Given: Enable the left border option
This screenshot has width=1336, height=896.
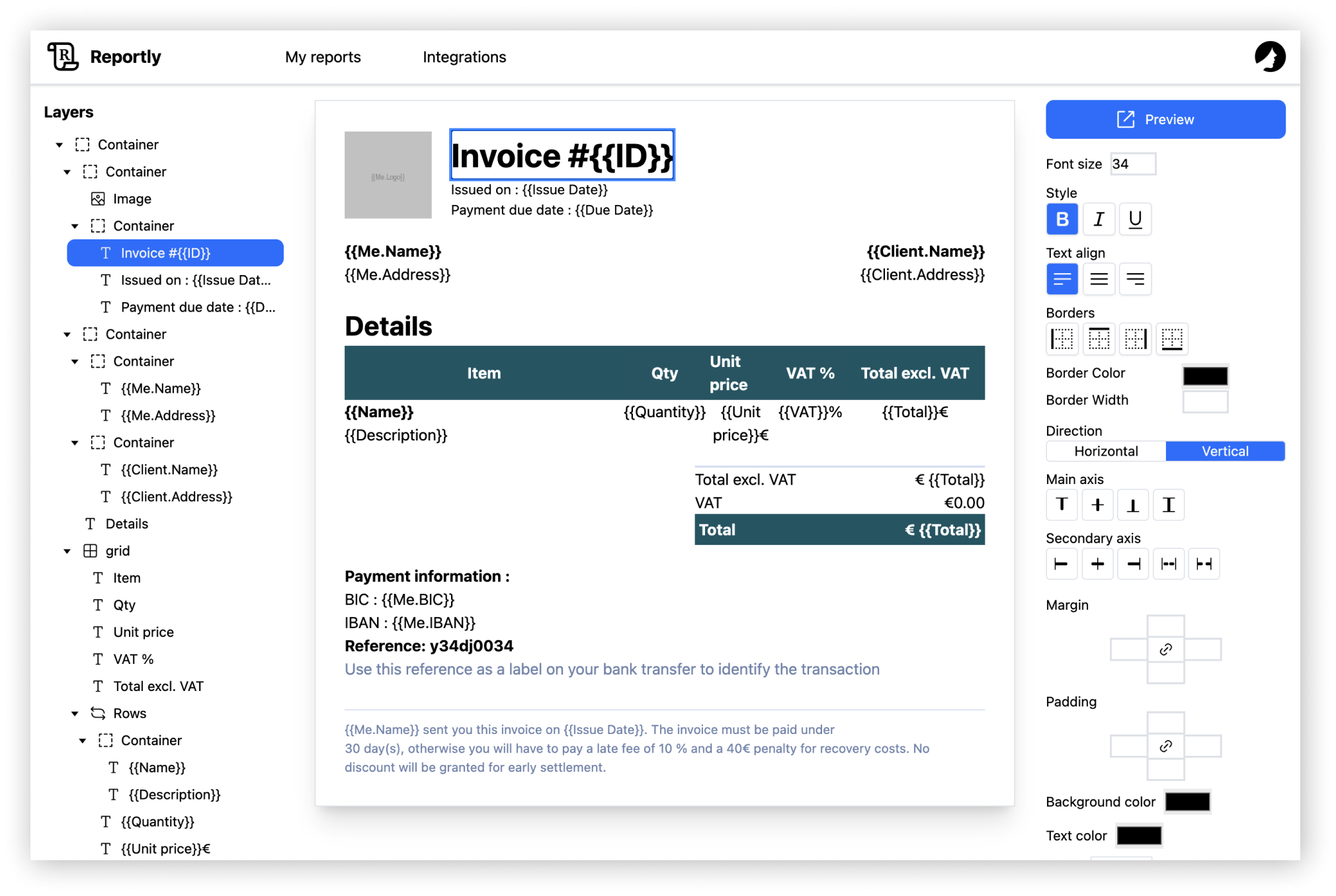Looking at the screenshot, I should [1062, 339].
